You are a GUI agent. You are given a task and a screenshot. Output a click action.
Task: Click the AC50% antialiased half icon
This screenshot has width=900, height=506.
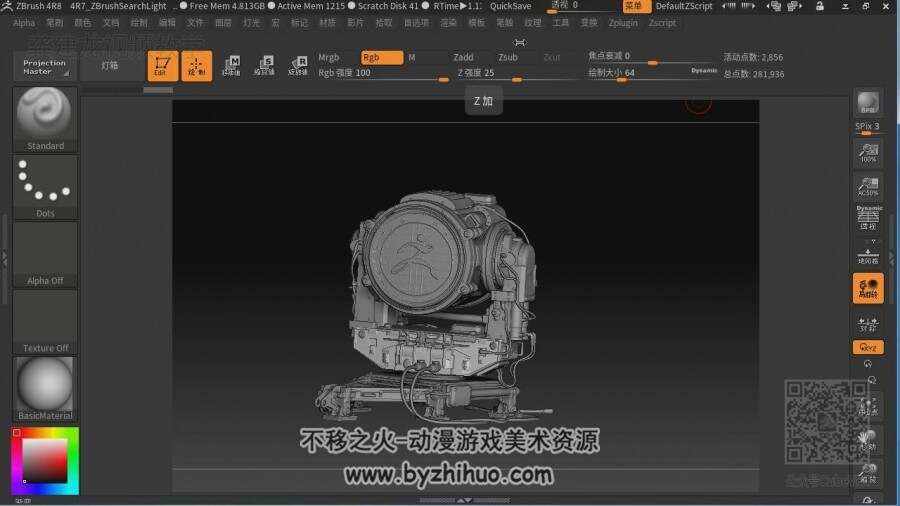[868, 186]
